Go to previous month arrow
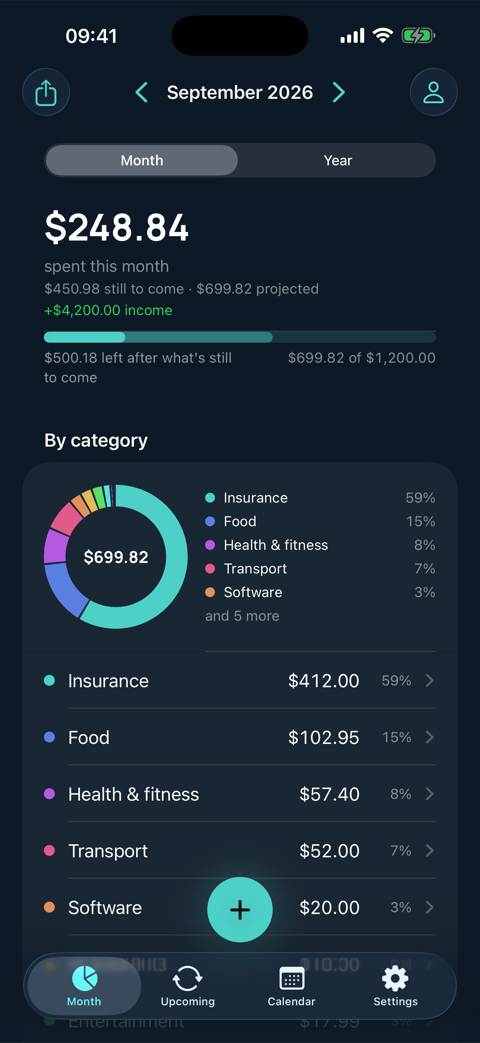Image resolution: width=480 pixels, height=1043 pixels. pyautogui.click(x=142, y=92)
